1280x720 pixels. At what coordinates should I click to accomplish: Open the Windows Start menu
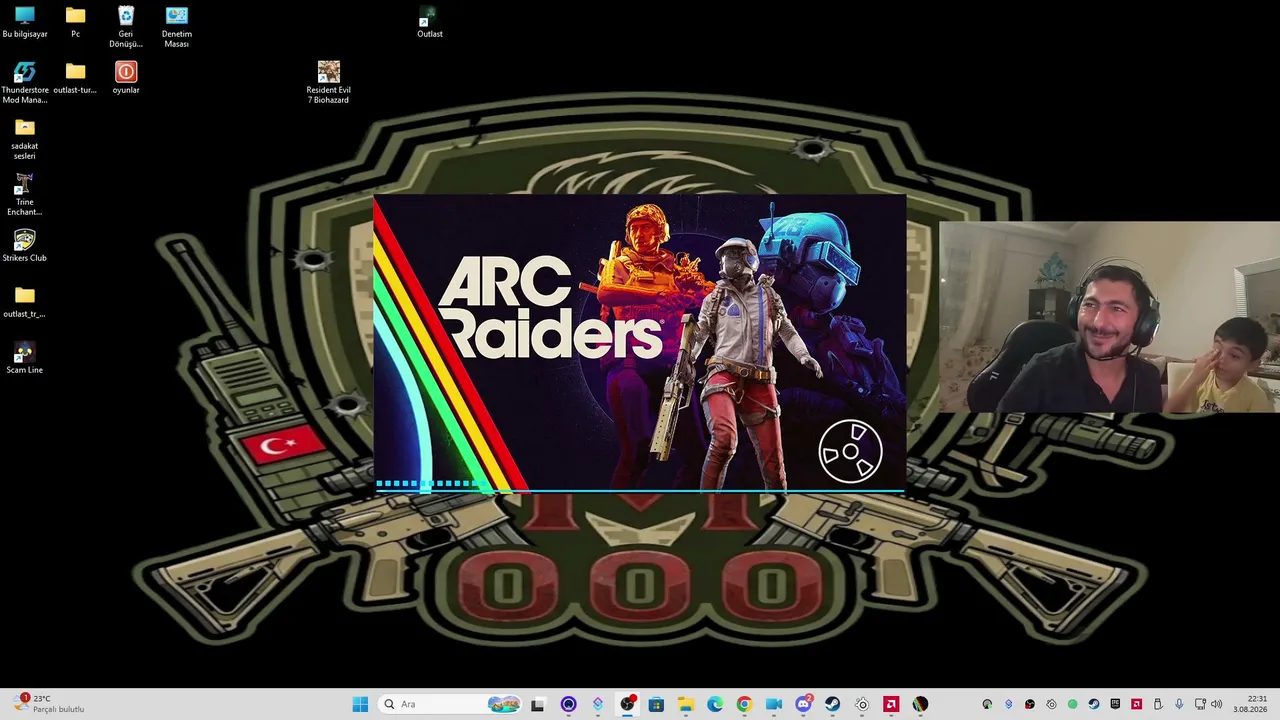pos(360,704)
